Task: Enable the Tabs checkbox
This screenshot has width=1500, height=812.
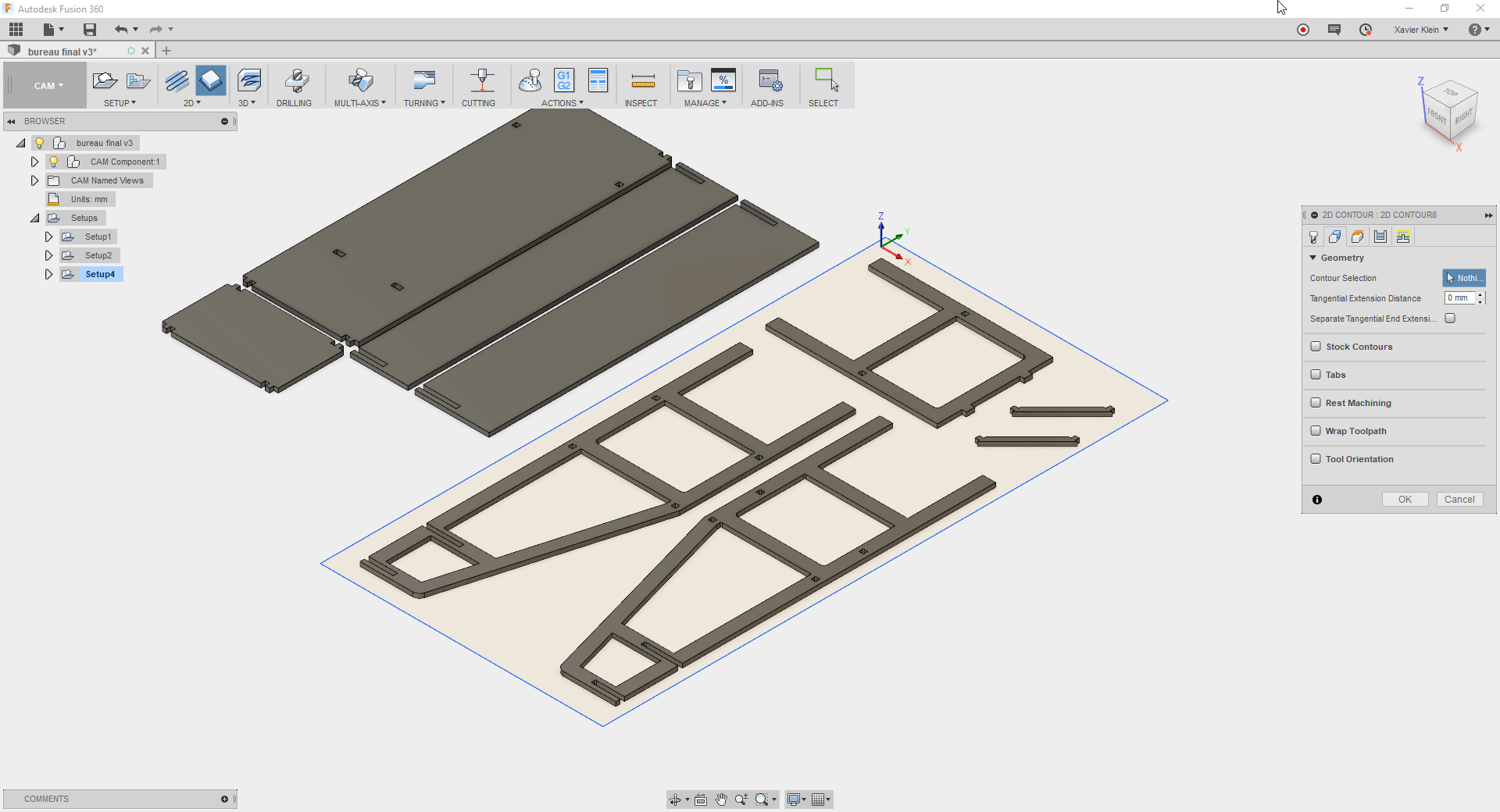Action: click(1316, 375)
